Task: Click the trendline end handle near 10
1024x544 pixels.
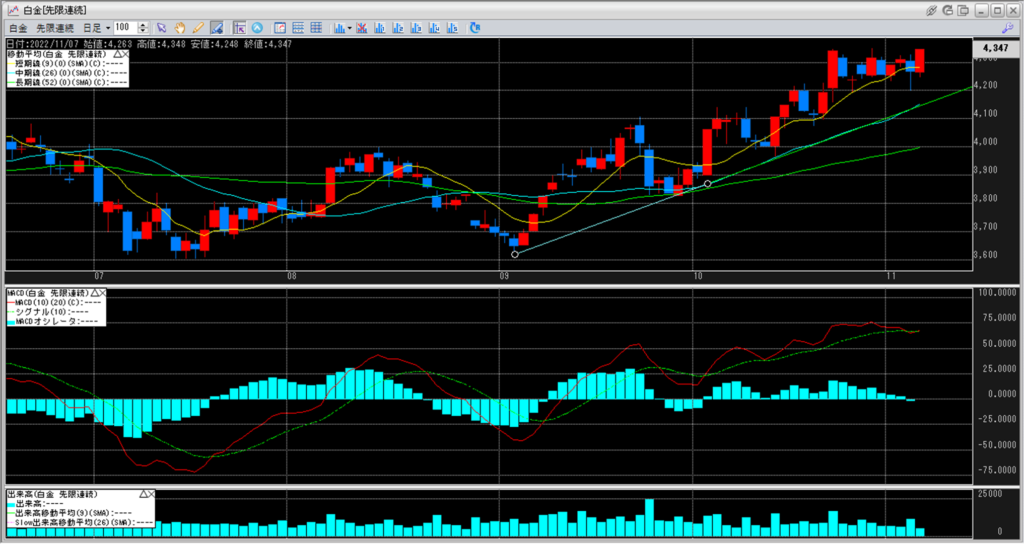Action: (707, 184)
